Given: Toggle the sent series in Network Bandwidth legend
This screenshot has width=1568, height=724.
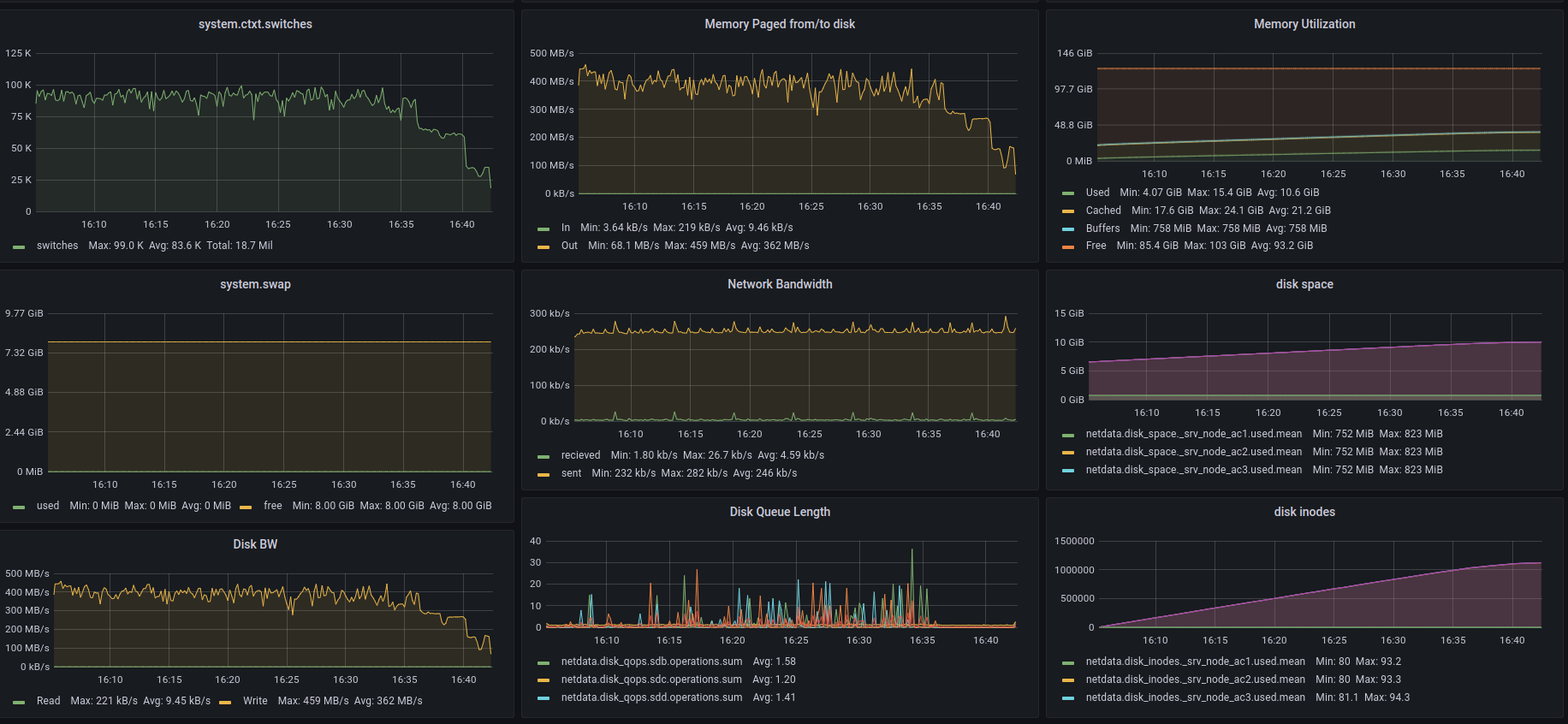Looking at the screenshot, I should 571,473.
